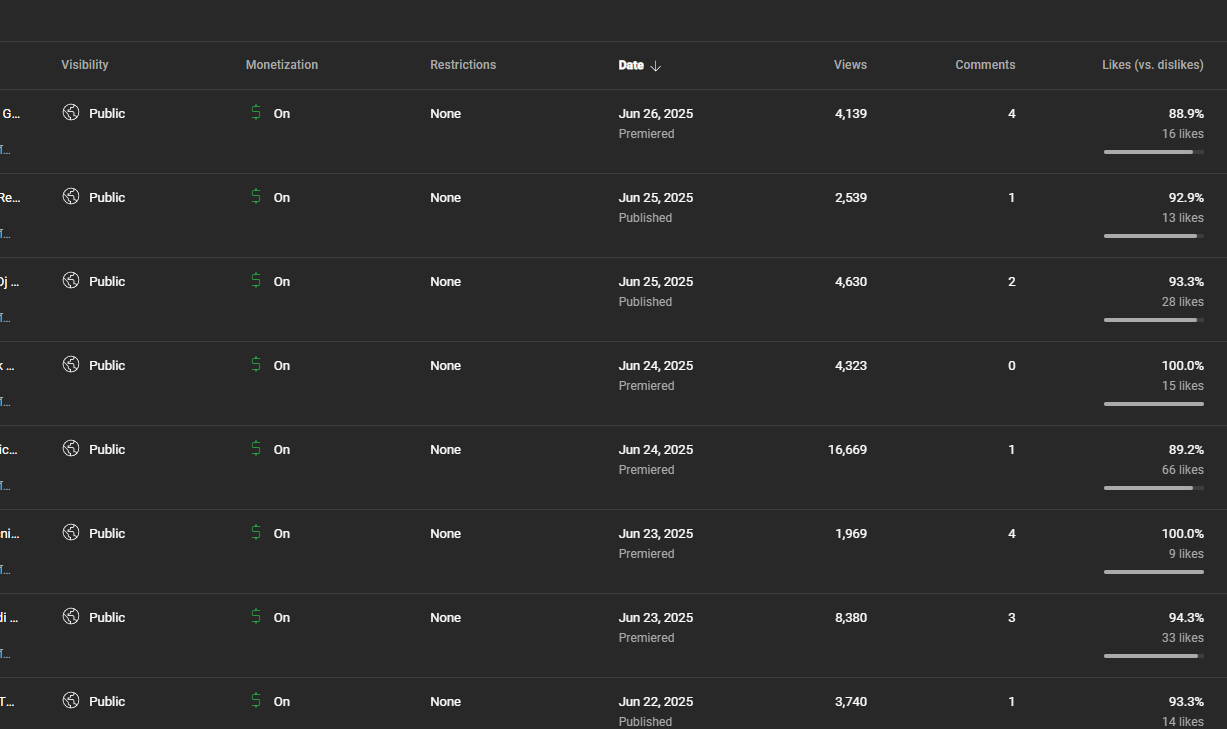Click the dollar icon in the 2,539 views row
The image size is (1227, 729).
(x=256, y=196)
